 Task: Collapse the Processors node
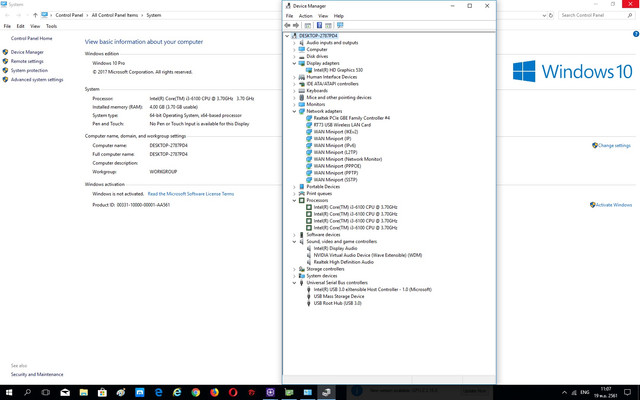294,200
